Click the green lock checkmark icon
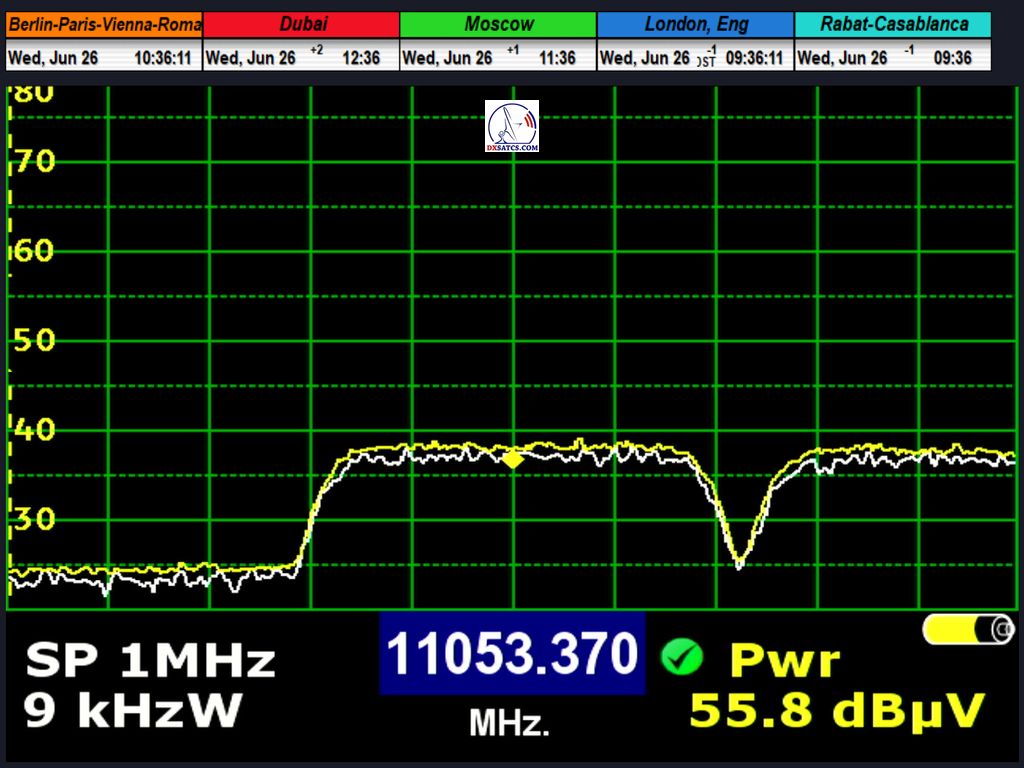 (x=681, y=657)
